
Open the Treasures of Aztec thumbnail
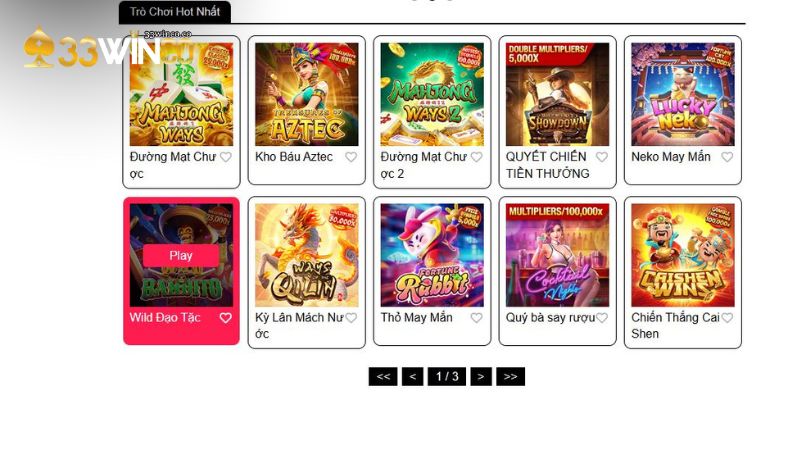point(307,94)
